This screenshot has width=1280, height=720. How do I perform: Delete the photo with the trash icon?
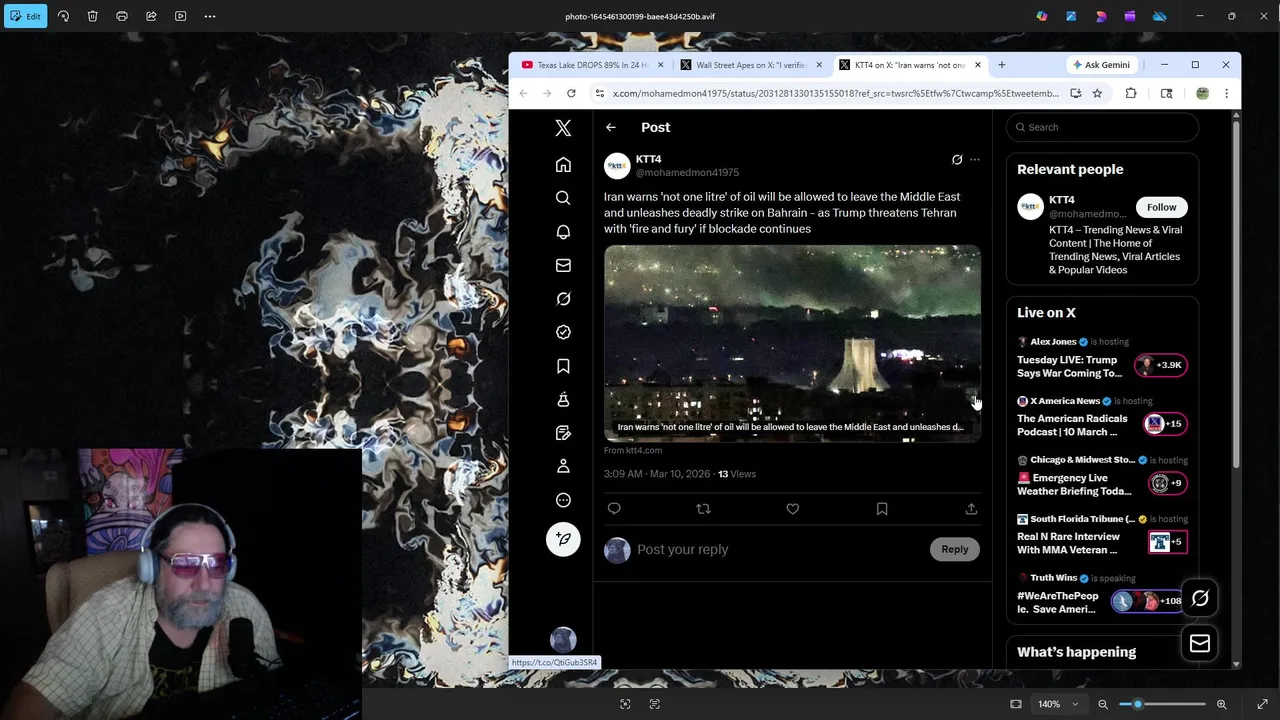92,16
